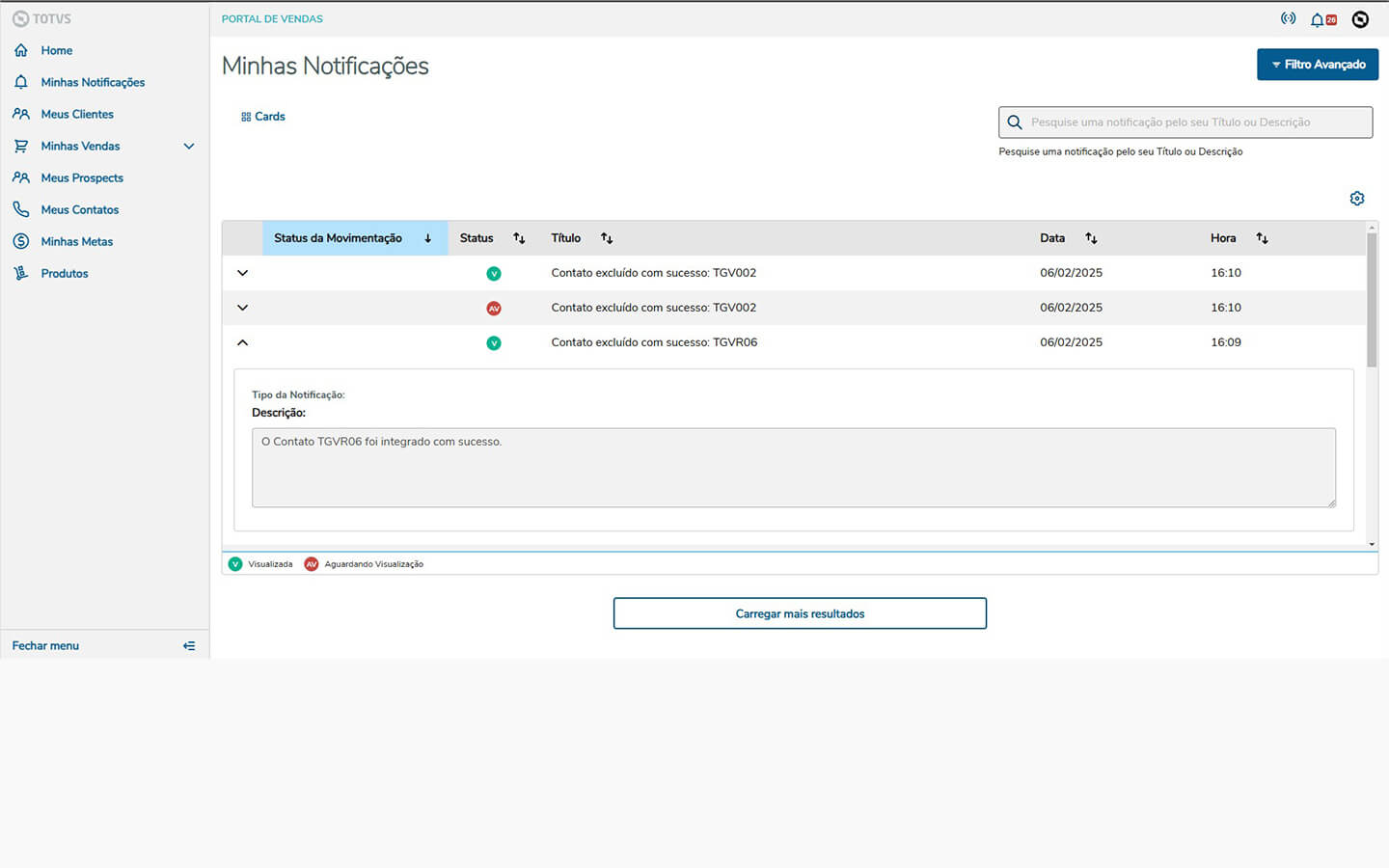Open table settings gear icon
1389x868 pixels.
point(1357,199)
